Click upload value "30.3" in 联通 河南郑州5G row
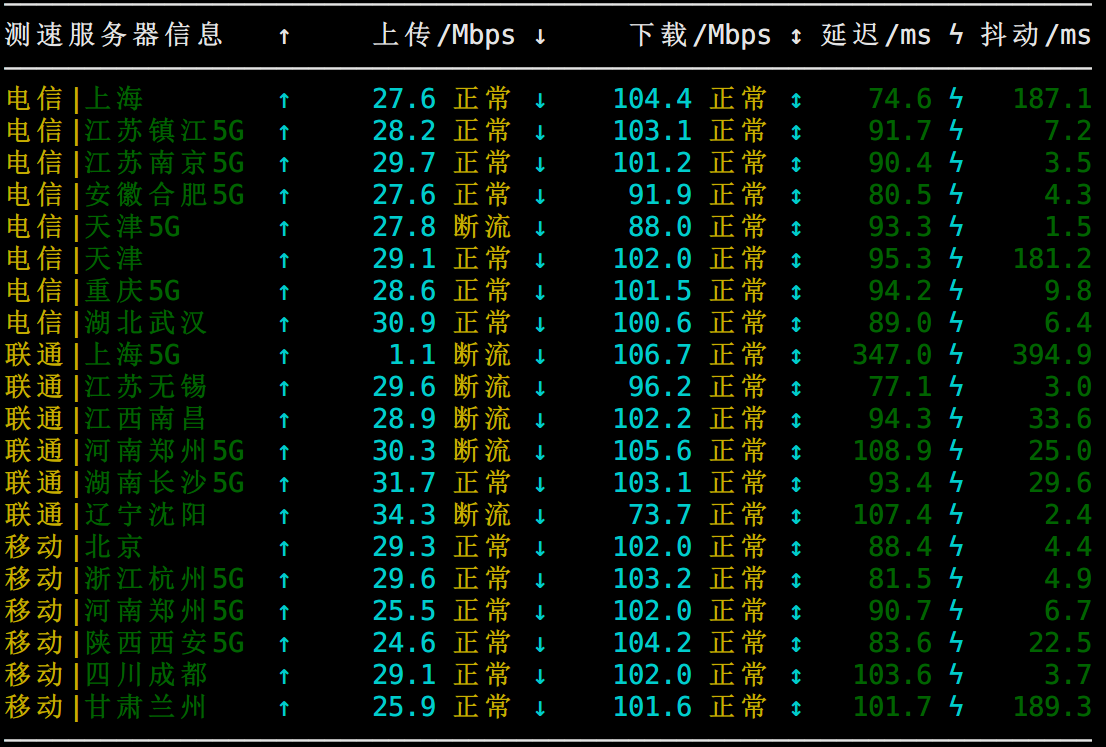1106x747 pixels. (x=404, y=451)
